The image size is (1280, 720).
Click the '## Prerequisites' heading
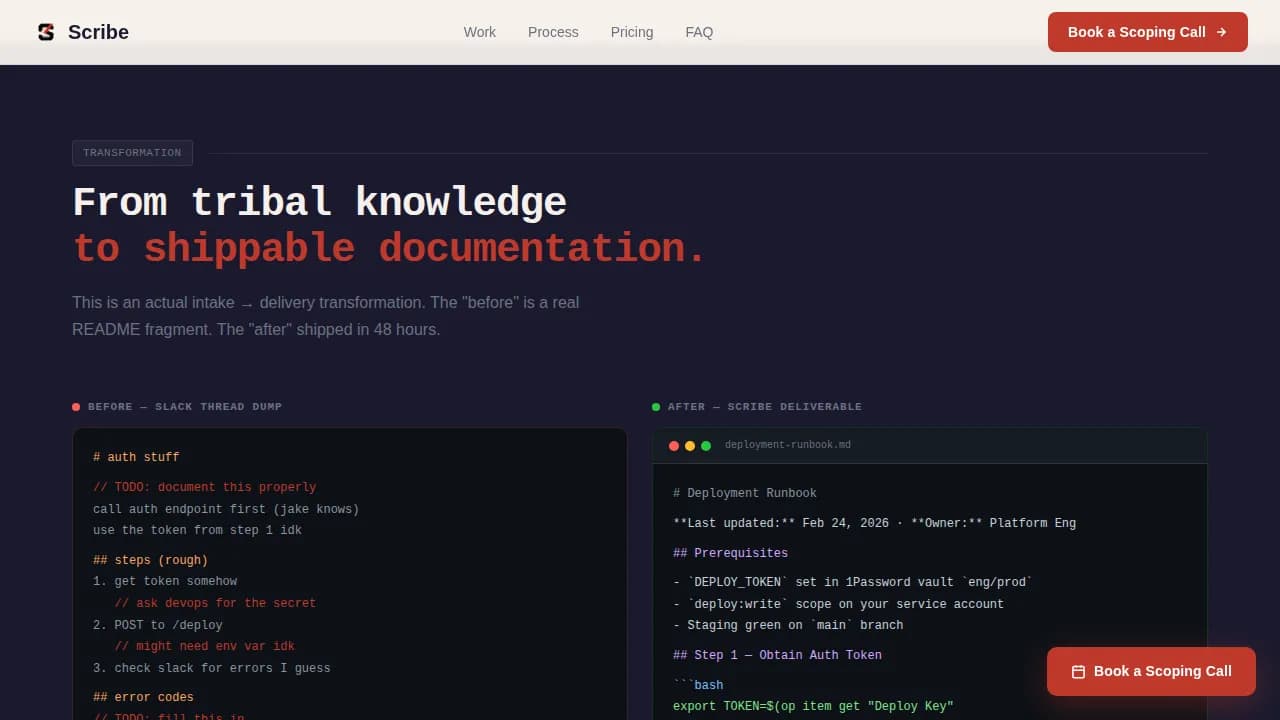tap(731, 553)
